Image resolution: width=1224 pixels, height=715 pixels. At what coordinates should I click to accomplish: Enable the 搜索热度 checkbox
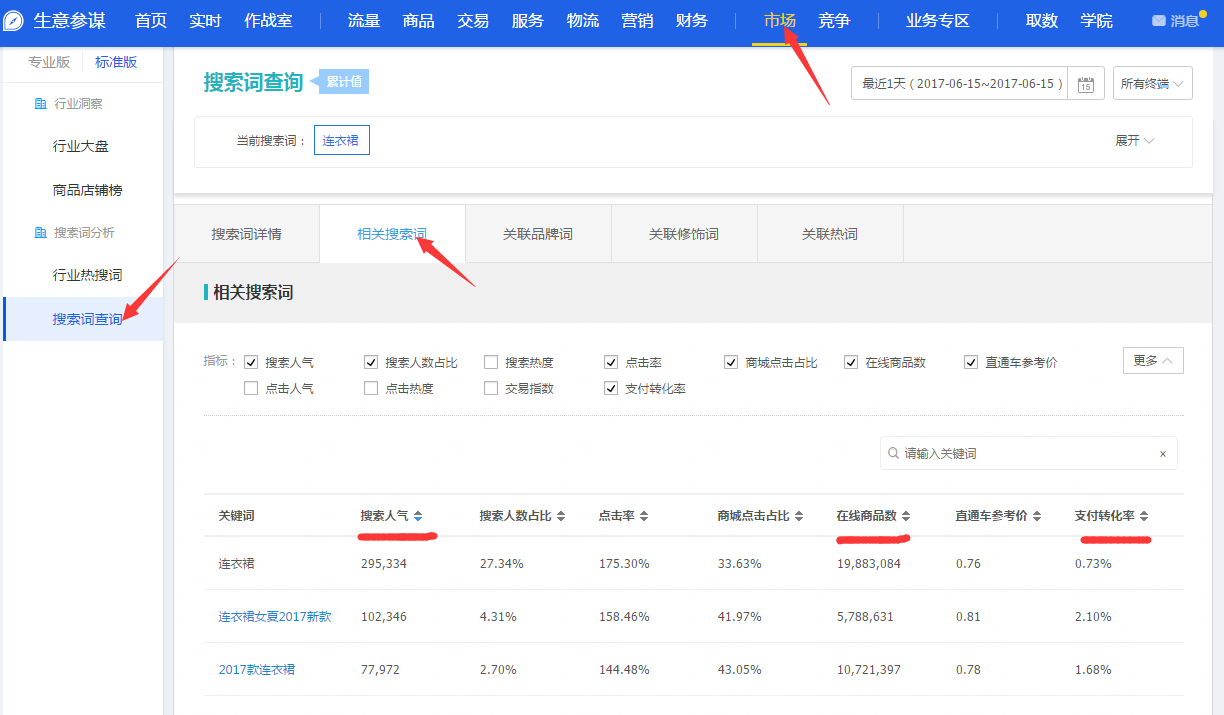pos(491,362)
